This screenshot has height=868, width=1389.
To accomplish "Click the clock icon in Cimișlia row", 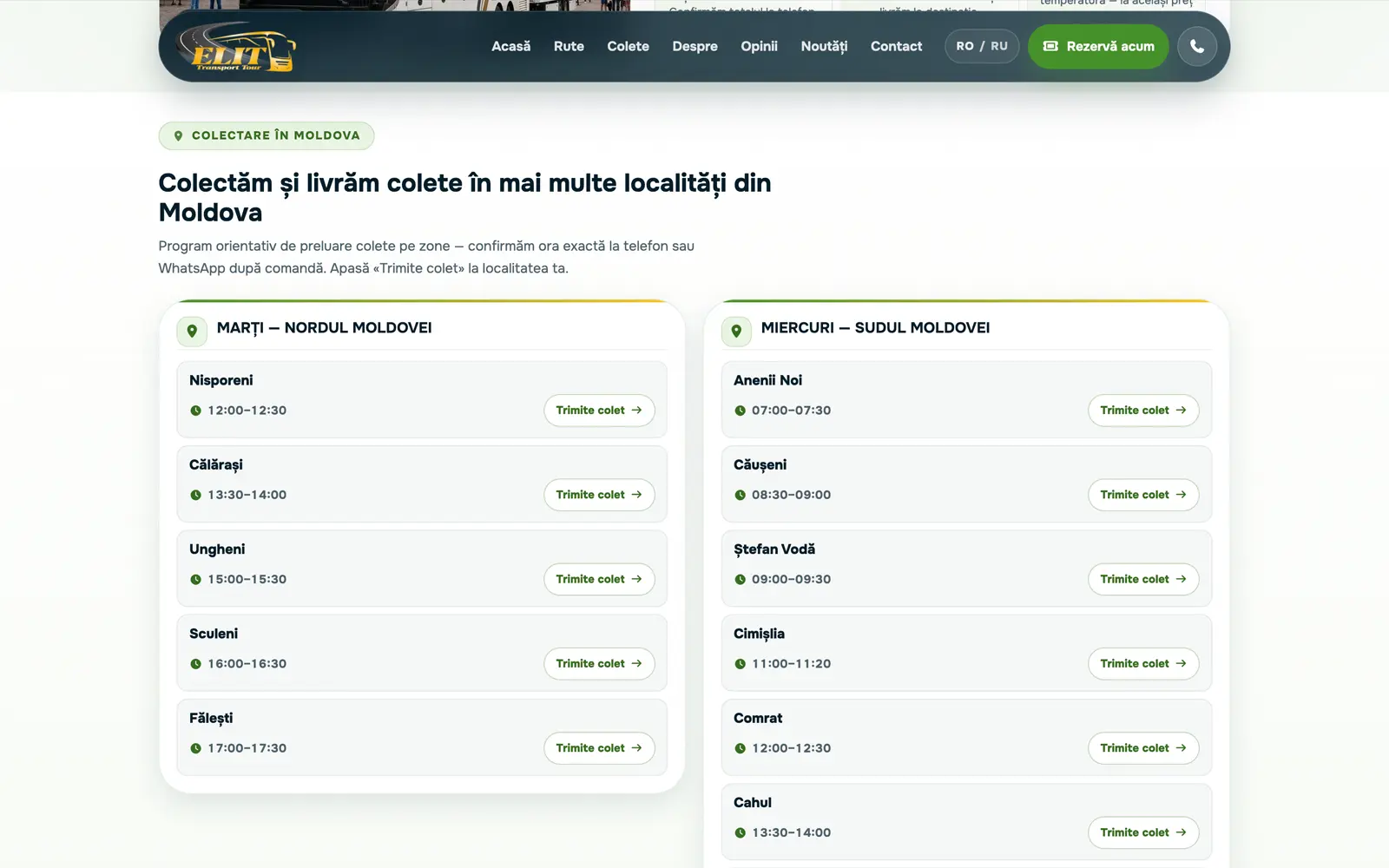I will click(740, 664).
